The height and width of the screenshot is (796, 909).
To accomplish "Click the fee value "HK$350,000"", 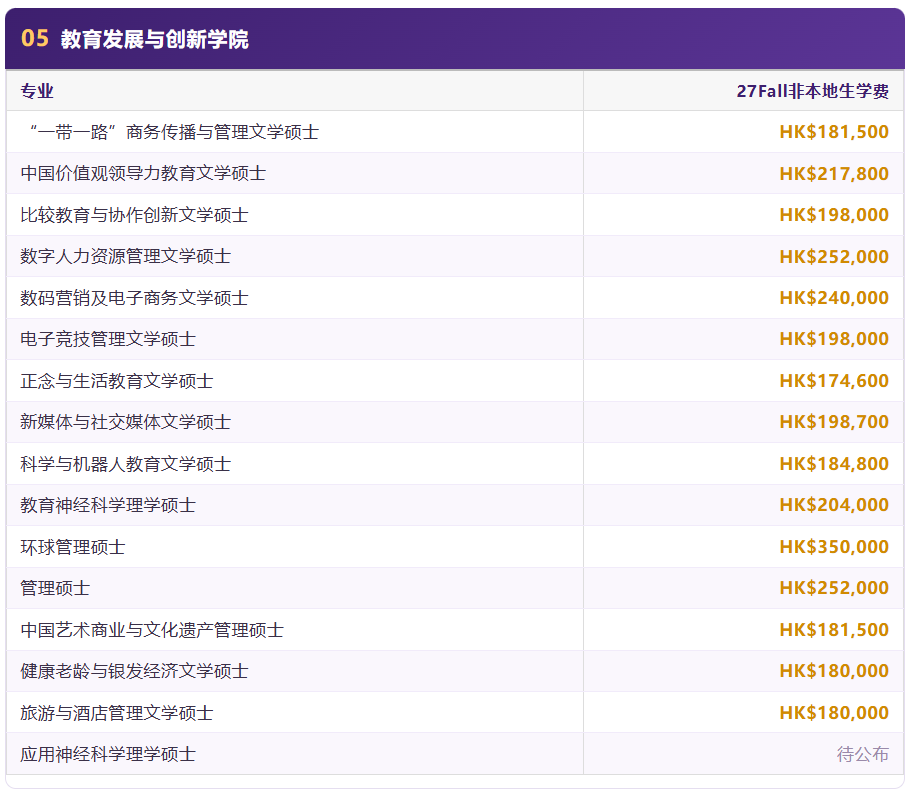I will pyautogui.click(x=834, y=547).
